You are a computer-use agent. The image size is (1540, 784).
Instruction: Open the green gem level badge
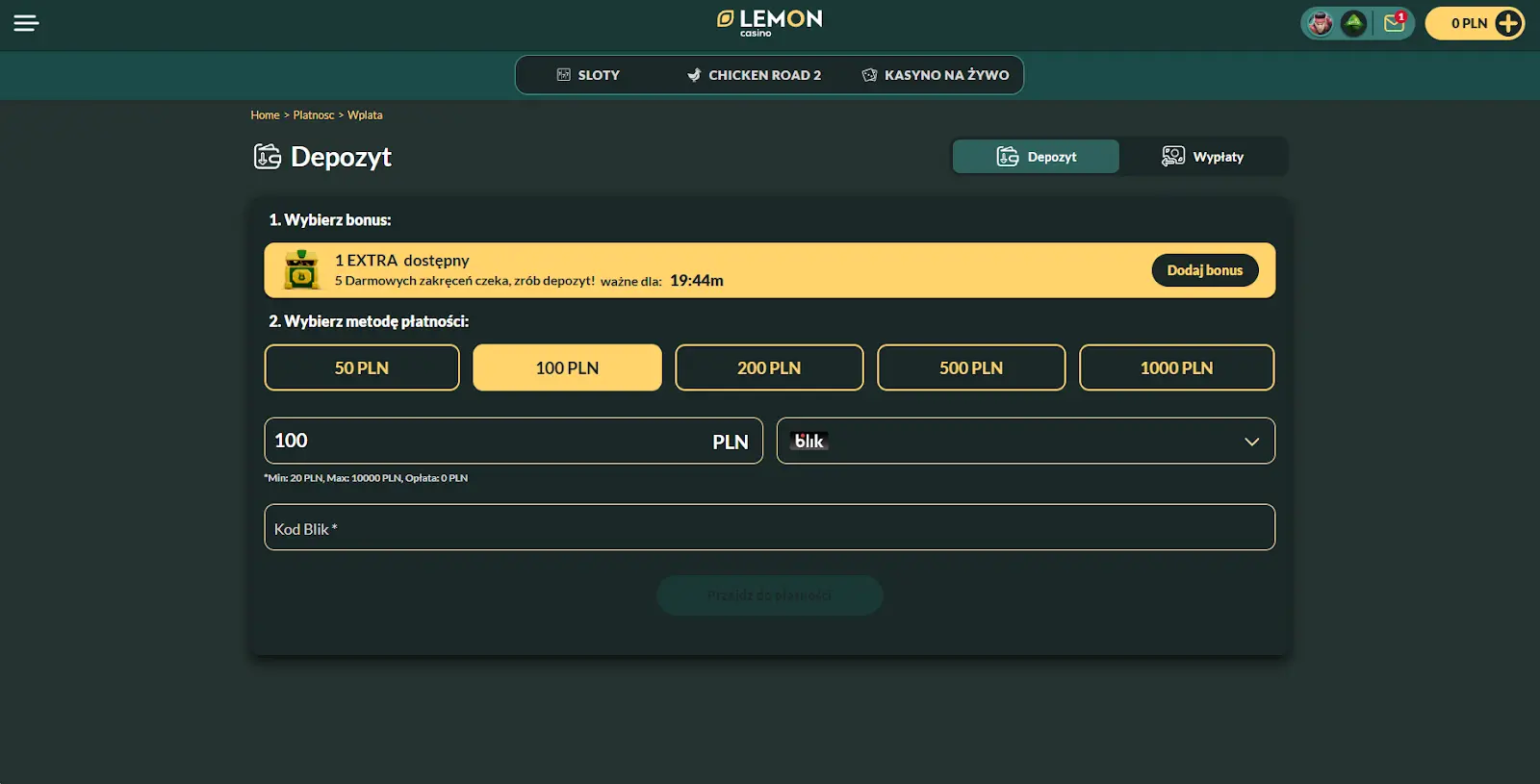pyautogui.click(x=1353, y=23)
